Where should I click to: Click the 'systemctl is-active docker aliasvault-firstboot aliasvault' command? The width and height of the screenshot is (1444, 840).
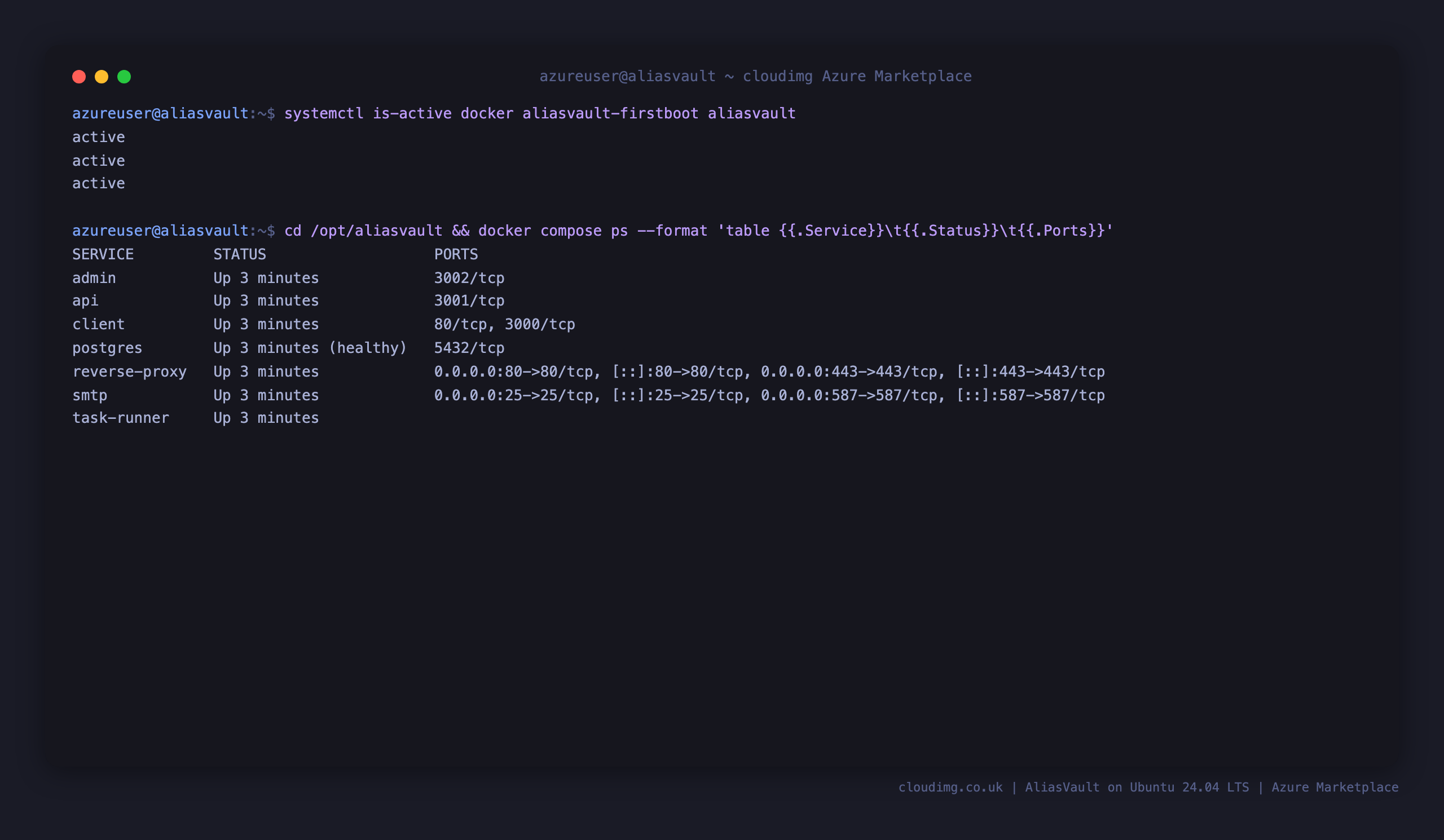click(x=540, y=113)
